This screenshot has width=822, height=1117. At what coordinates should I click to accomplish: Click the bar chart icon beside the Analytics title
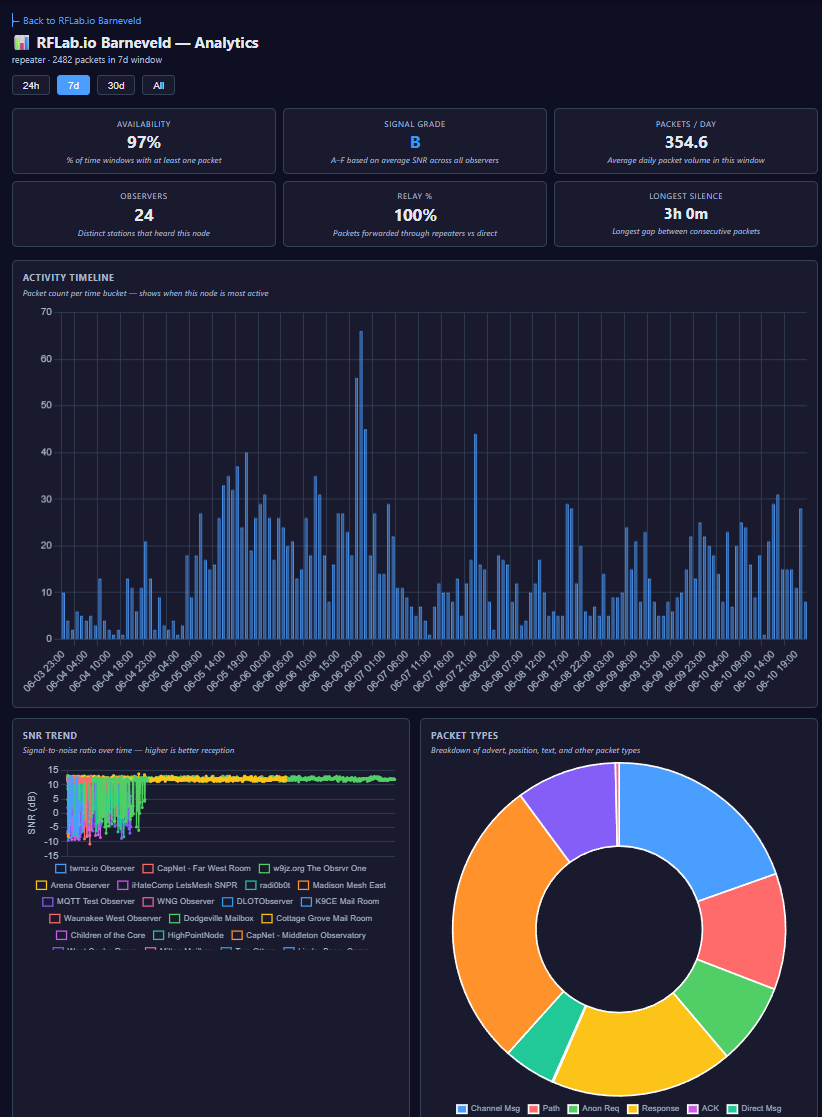[x=21, y=43]
